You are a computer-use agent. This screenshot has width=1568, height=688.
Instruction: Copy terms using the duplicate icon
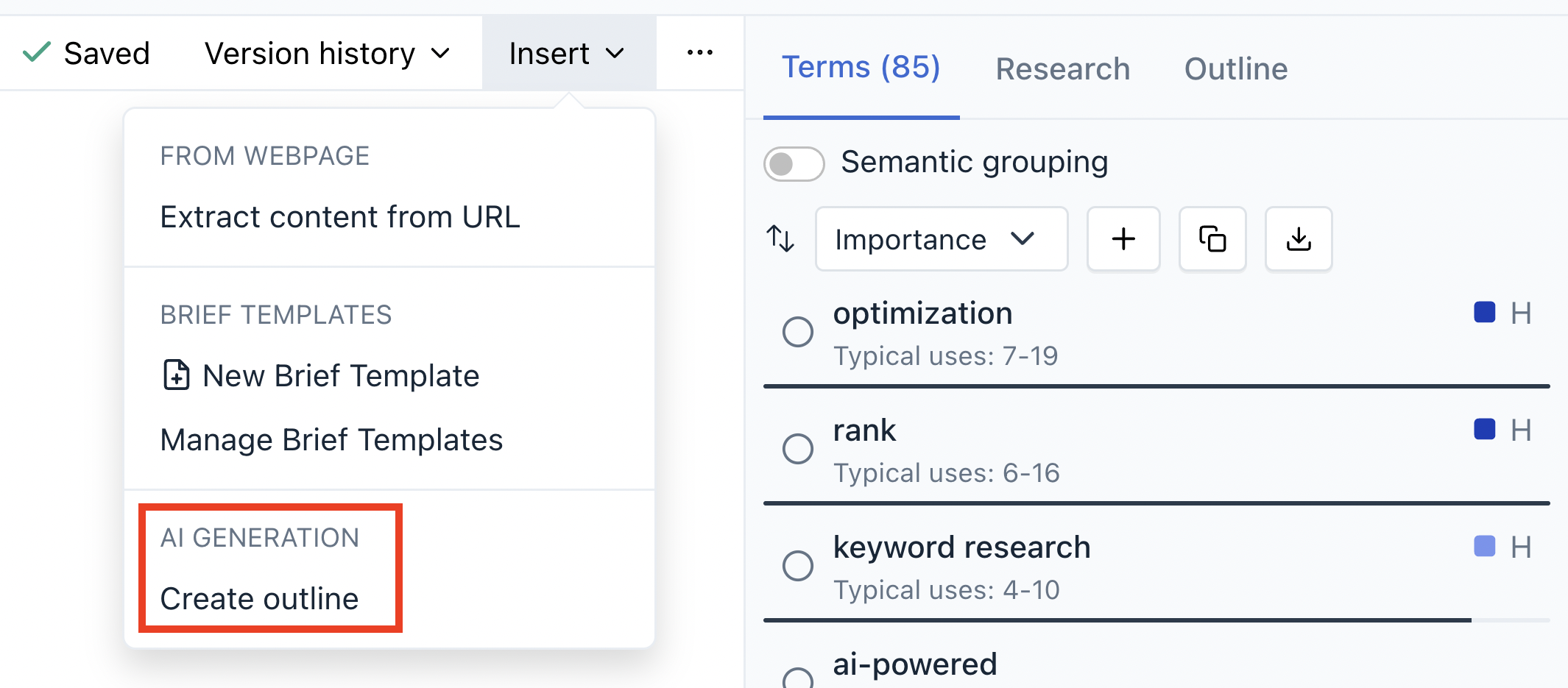(x=1212, y=238)
